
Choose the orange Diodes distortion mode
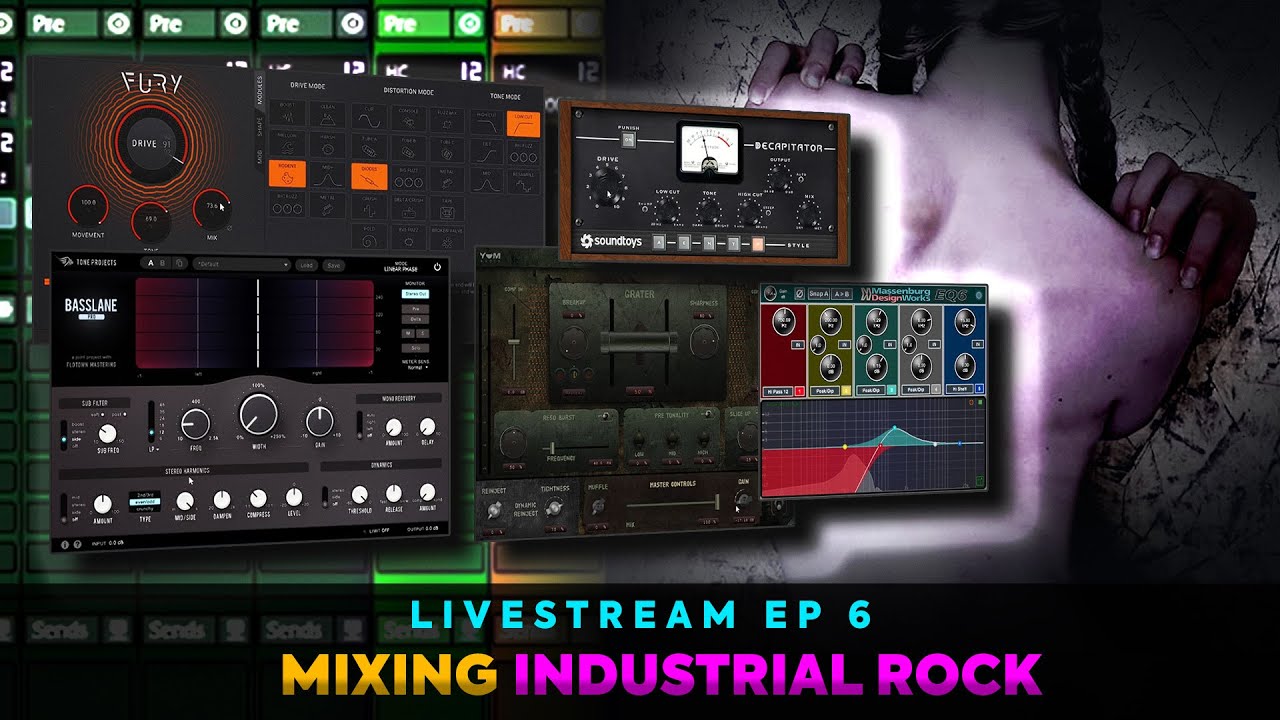point(369,176)
